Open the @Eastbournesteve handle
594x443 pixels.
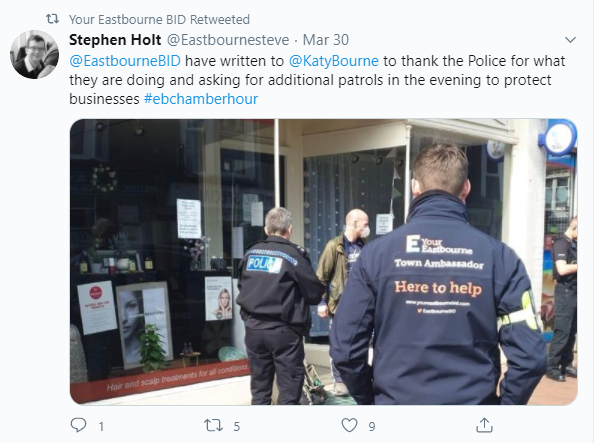228,40
